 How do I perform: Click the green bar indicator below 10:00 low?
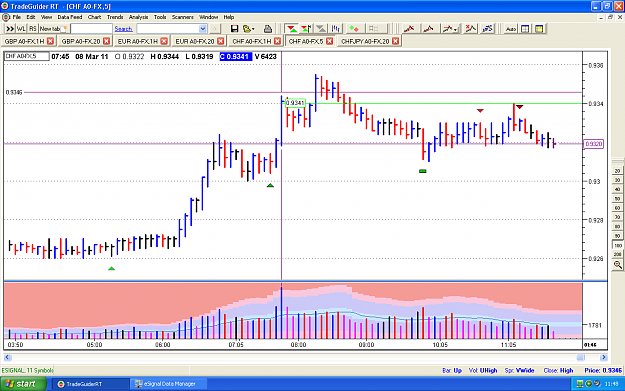(x=423, y=171)
